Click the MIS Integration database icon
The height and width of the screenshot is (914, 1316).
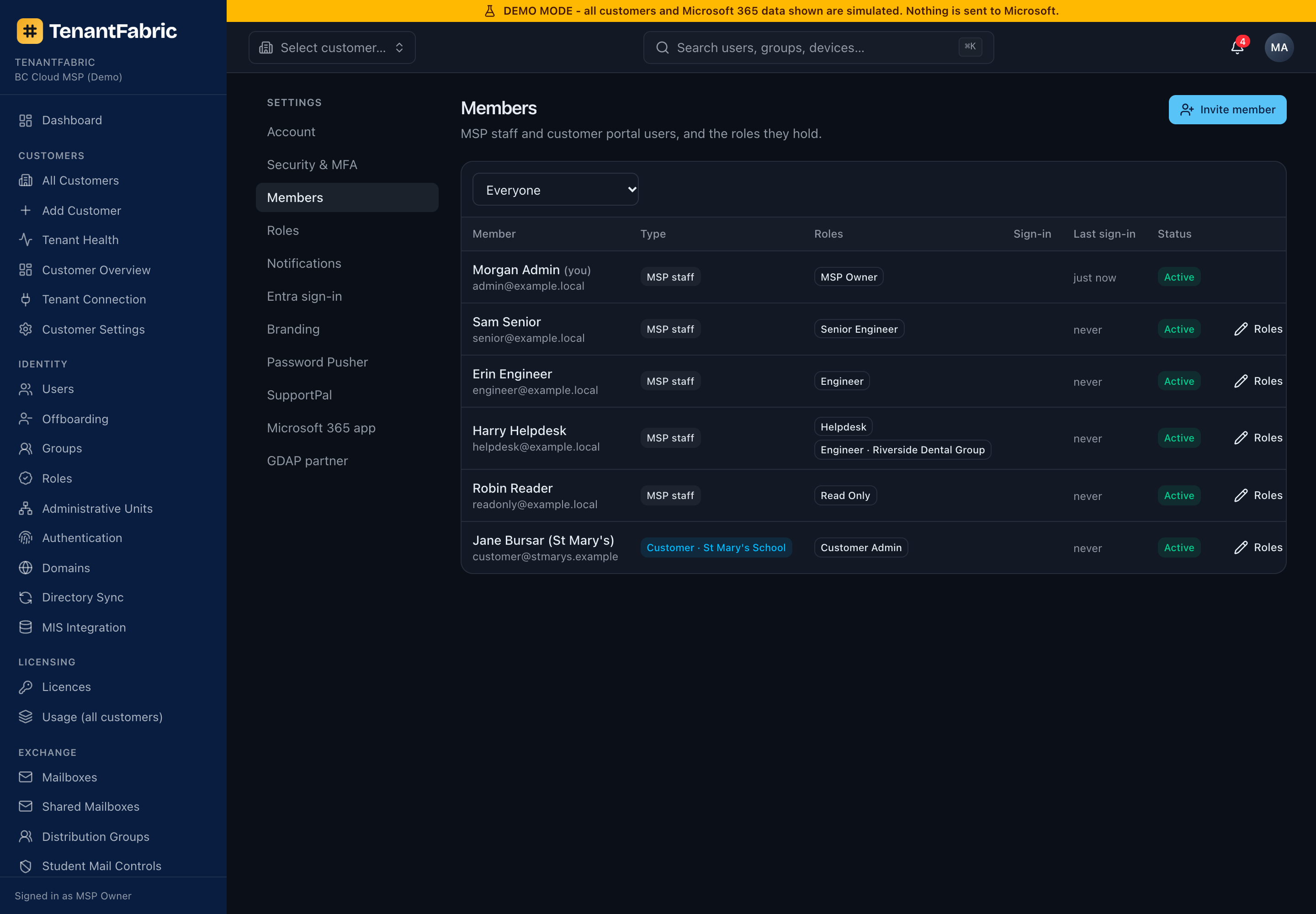pyautogui.click(x=26, y=627)
